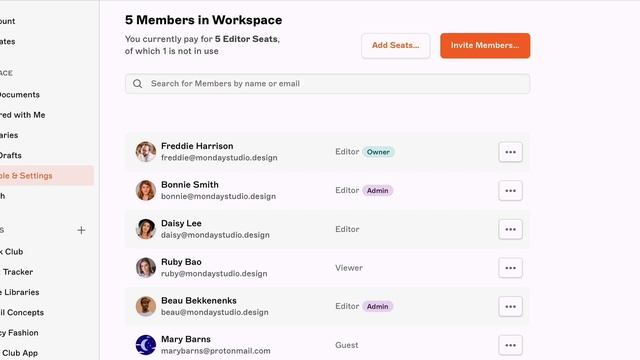Open the Libraries project in sidebar
The image size is (640, 360).
tap(20, 292)
